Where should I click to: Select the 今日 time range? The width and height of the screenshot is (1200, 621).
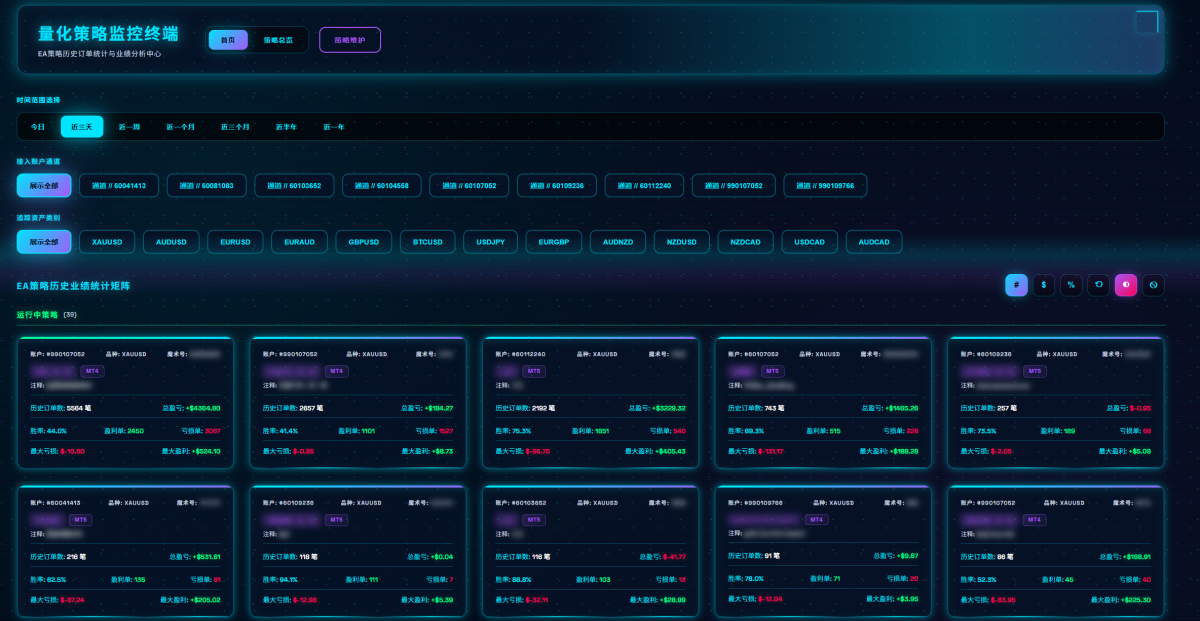[x=38, y=127]
